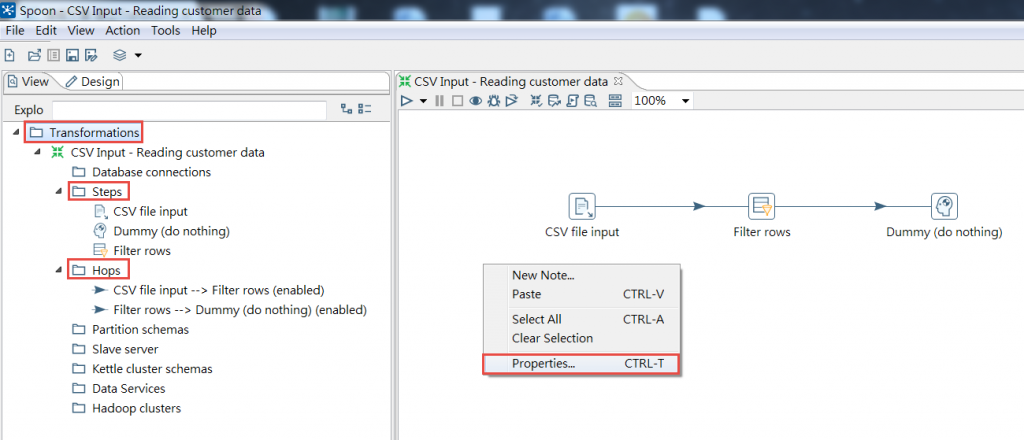Open the View menu in menu bar
The width and height of the screenshot is (1024, 440).
[81, 31]
